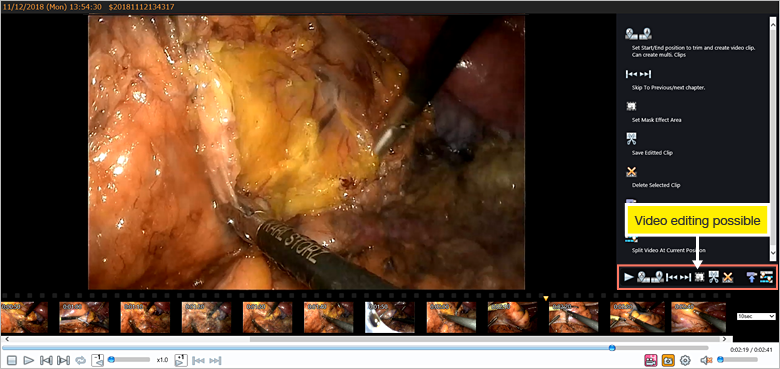
Task: Click the scroll-down arrow of the help panel
Action: pyautogui.click(x=773, y=253)
